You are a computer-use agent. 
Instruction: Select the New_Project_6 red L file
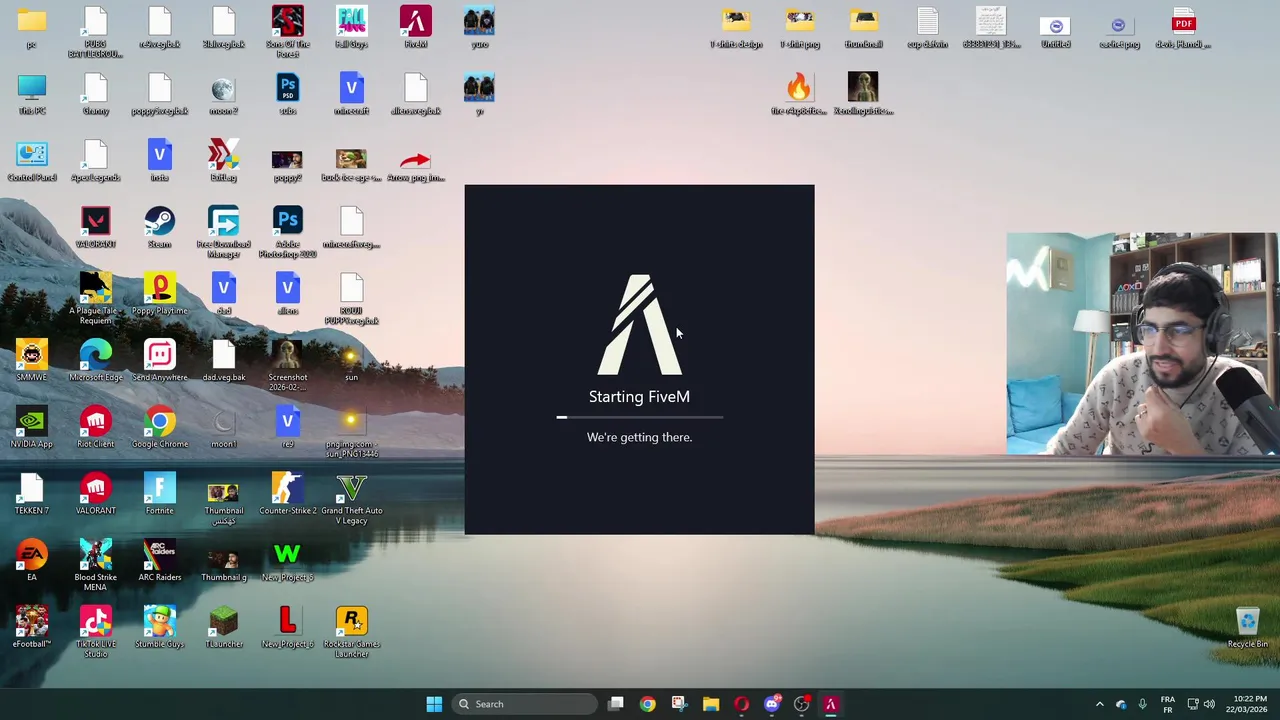click(x=287, y=627)
